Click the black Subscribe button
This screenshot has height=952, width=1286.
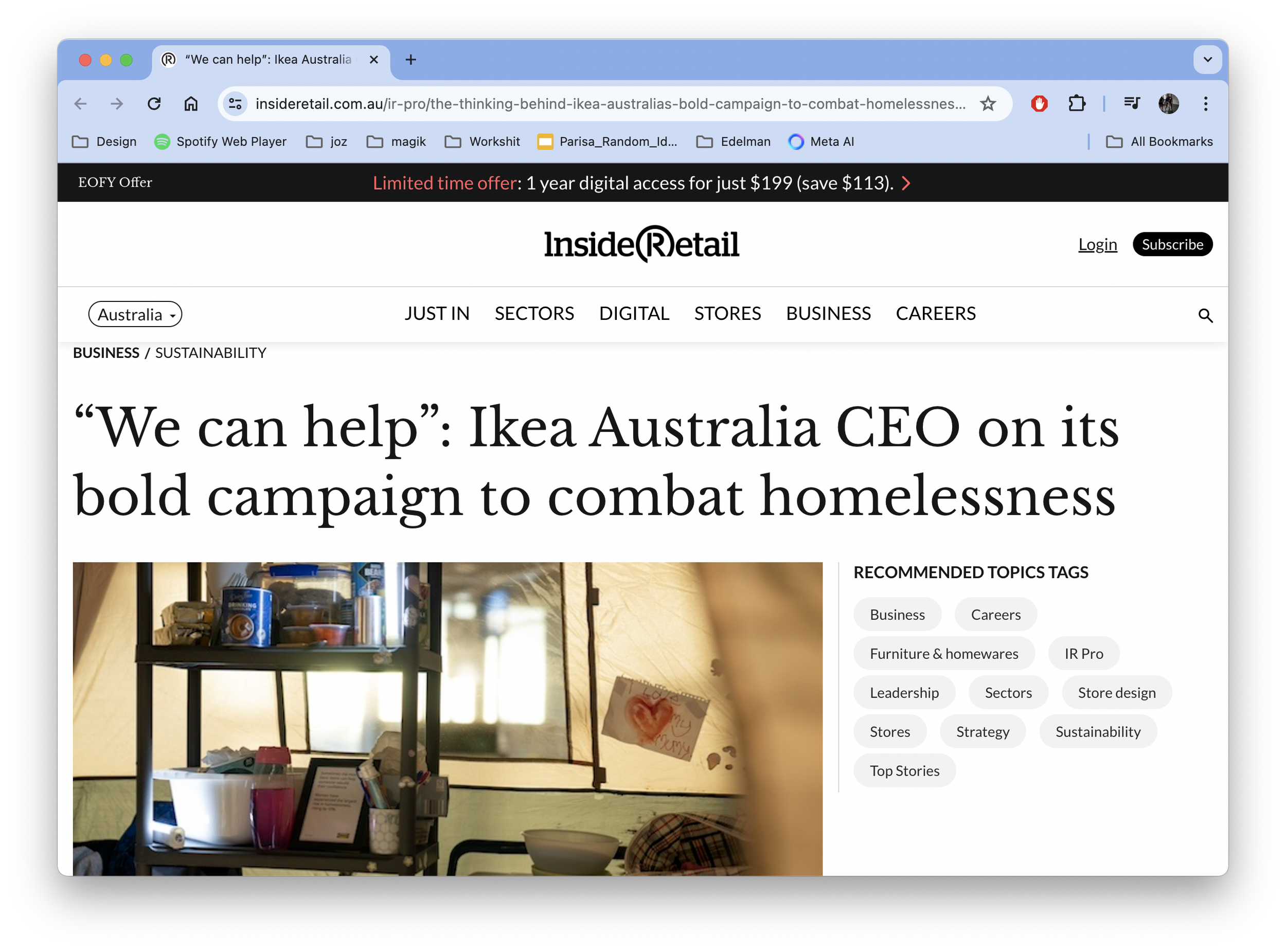[1172, 245]
